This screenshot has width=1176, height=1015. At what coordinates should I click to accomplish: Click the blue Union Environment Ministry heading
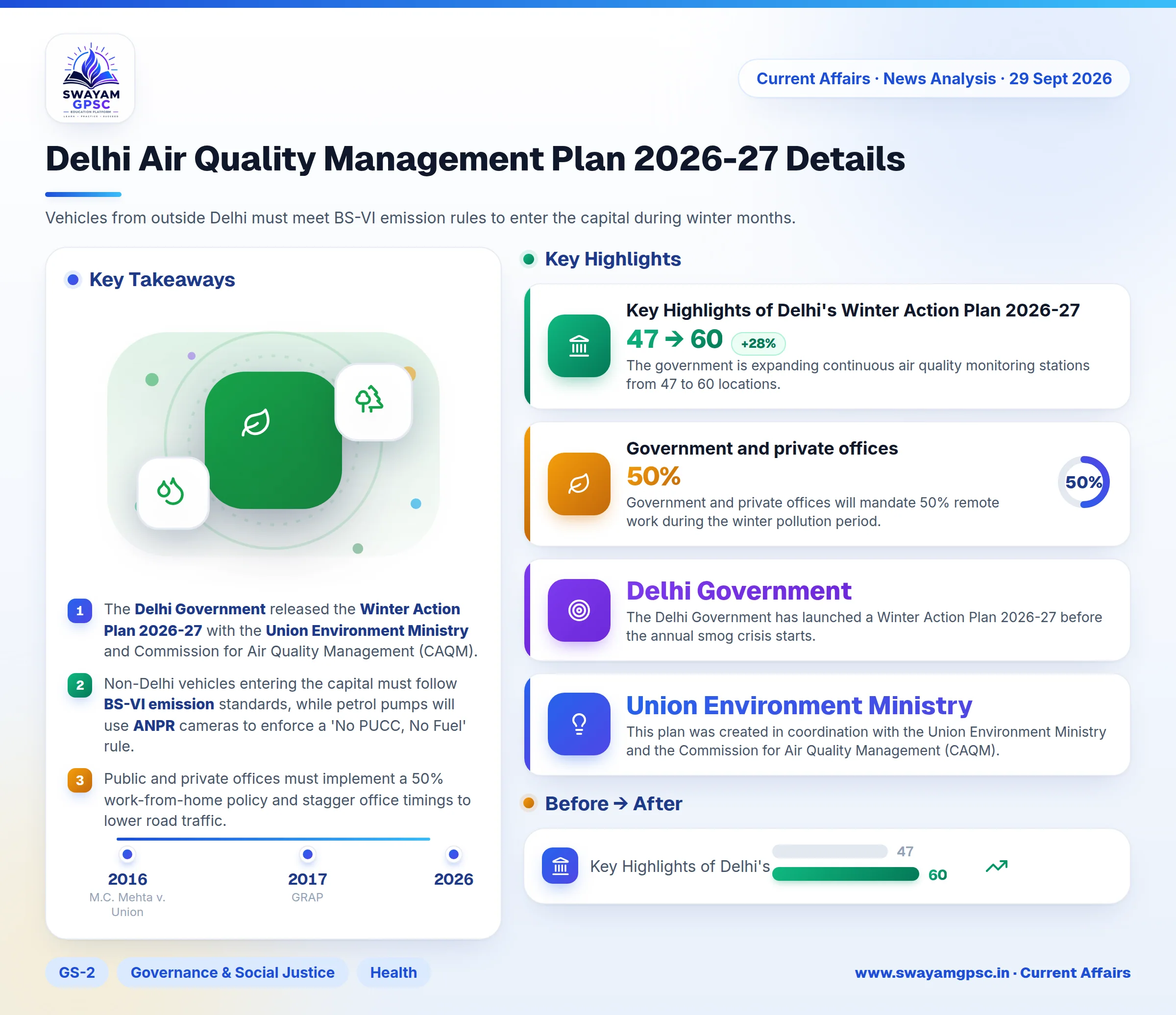pos(799,705)
